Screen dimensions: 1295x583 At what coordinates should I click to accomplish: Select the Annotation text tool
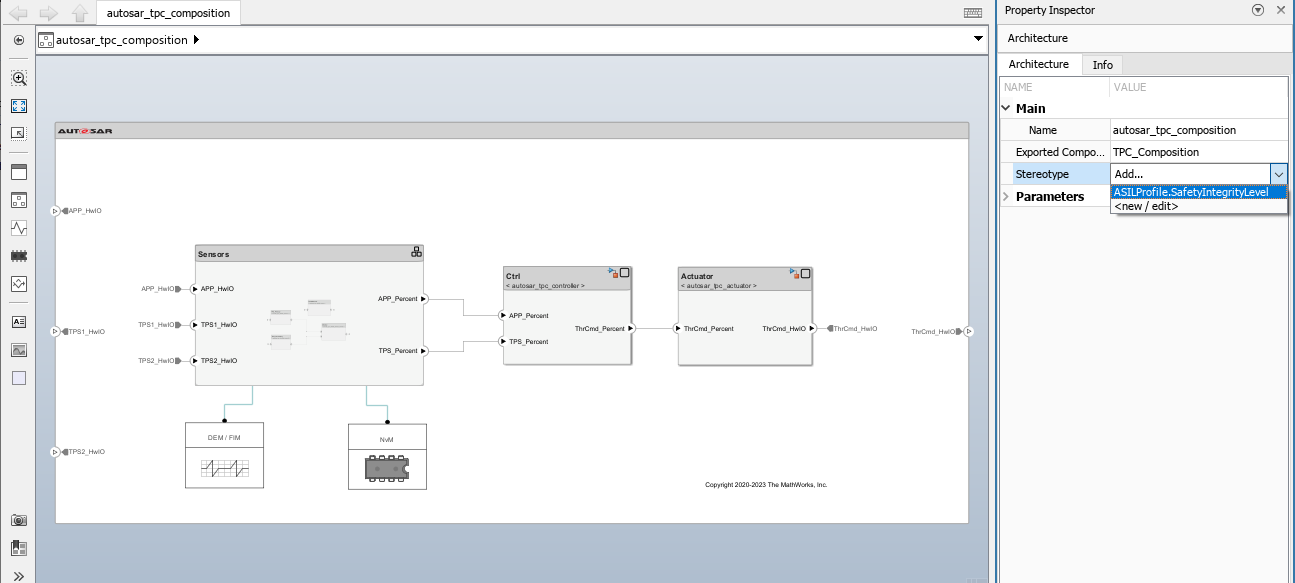coord(18,322)
